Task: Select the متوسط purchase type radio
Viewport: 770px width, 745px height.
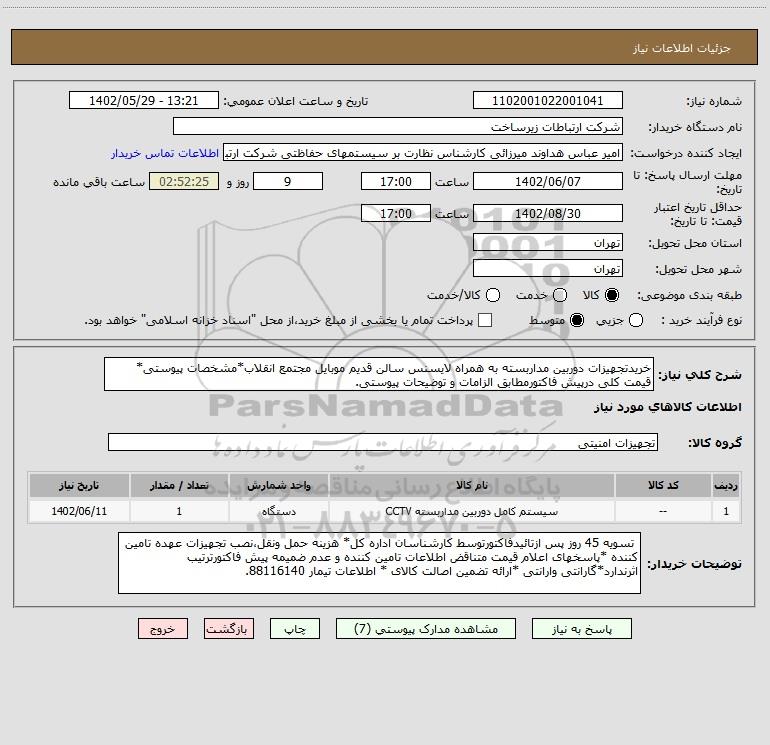Action: coord(577,321)
